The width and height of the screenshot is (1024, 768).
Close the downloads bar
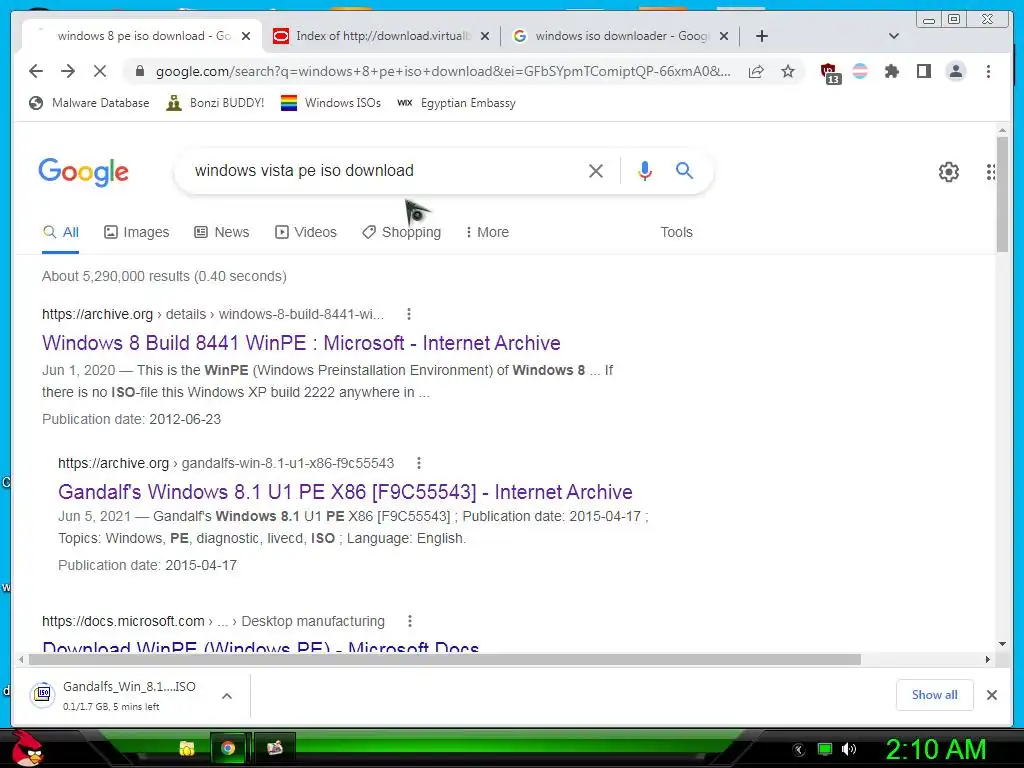click(991, 695)
